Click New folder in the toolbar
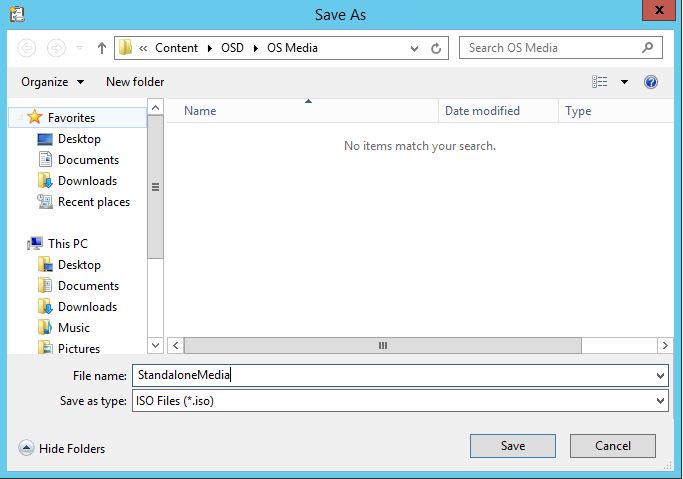 tap(135, 82)
